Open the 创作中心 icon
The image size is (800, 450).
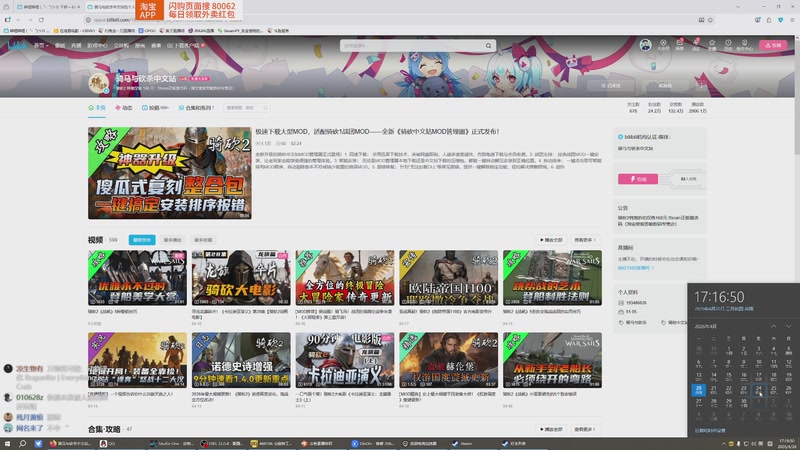(744, 45)
